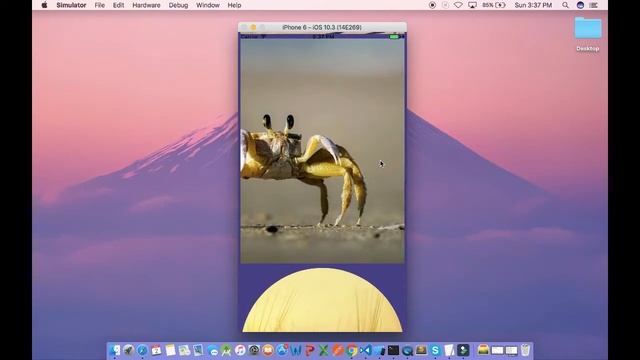Open the Window menu
The image size is (640, 360).
208,5
